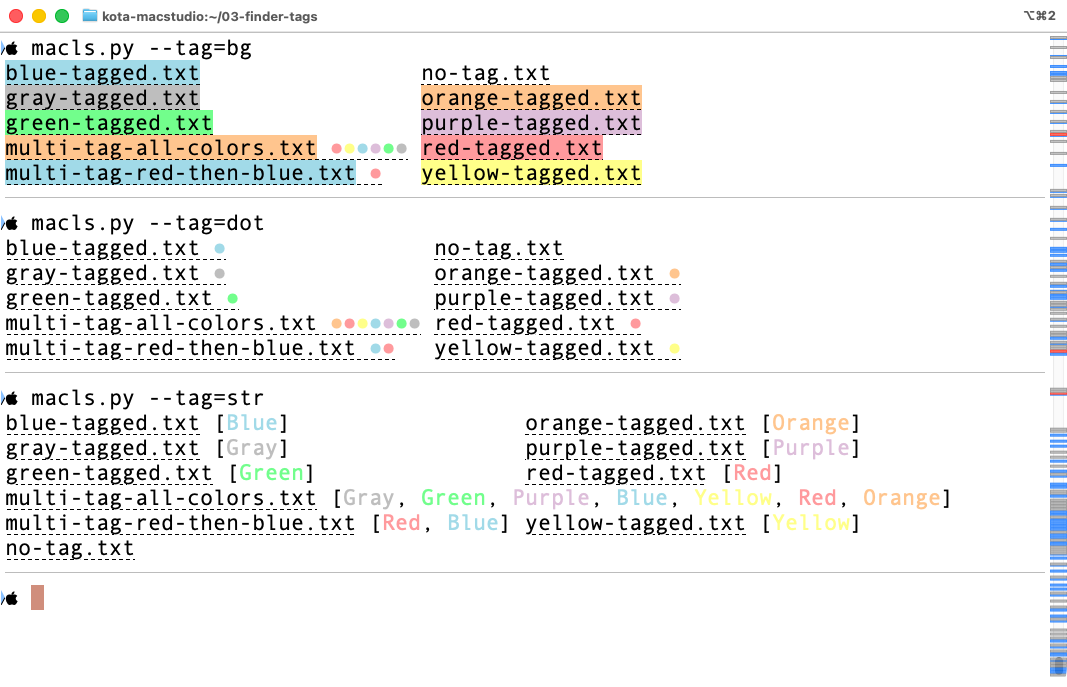Click the command 'macls.py --tag=dot'
The height and width of the screenshot is (687, 1067).
pyautogui.click(x=148, y=224)
